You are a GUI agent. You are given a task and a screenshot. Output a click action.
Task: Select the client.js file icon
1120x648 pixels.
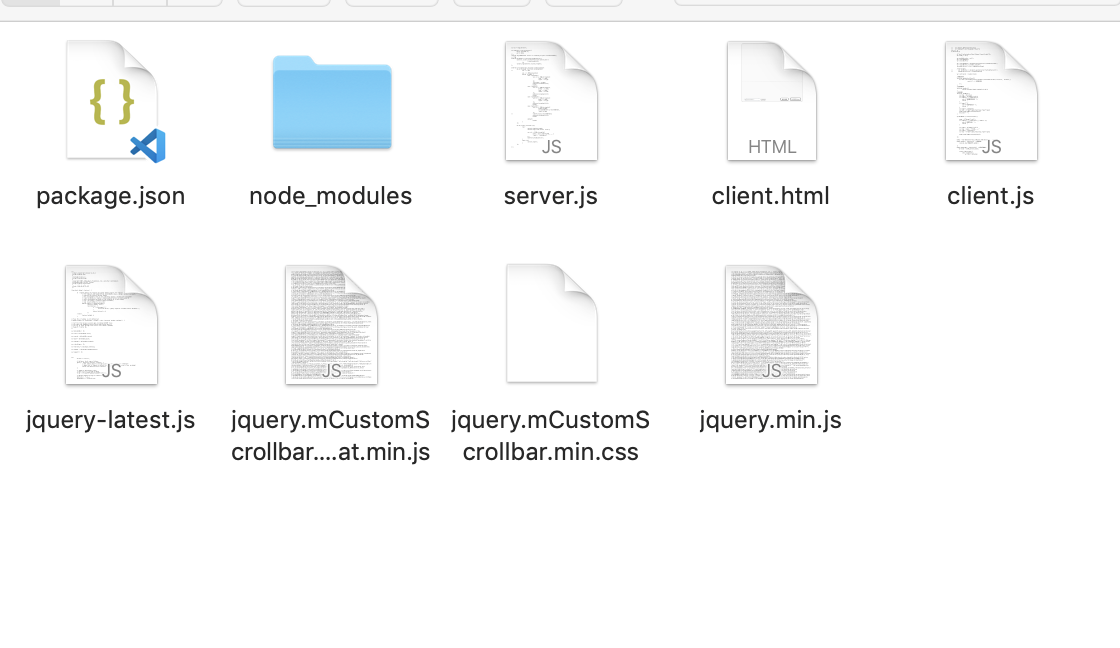click(990, 100)
